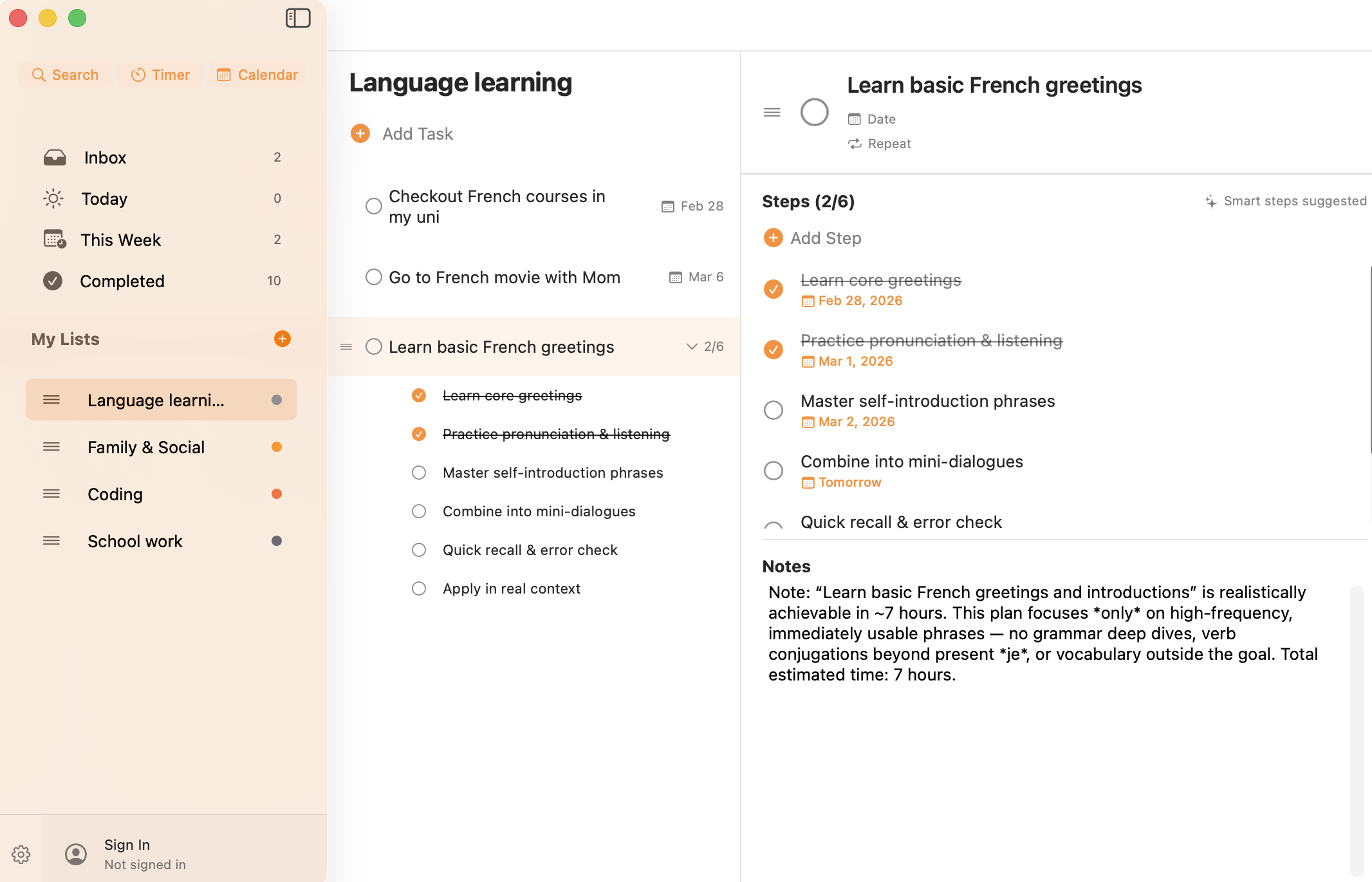Click into the Notes text area

click(x=1043, y=633)
